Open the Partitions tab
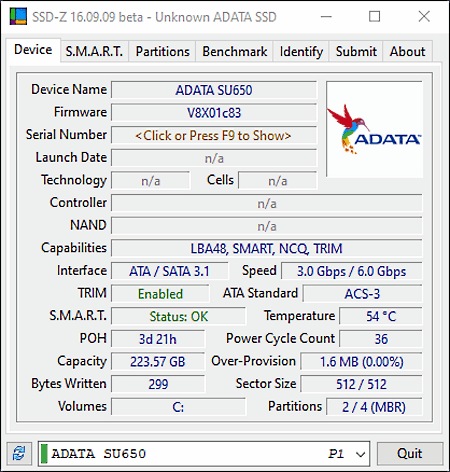This screenshot has width=450, height=472. coord(162,52)
